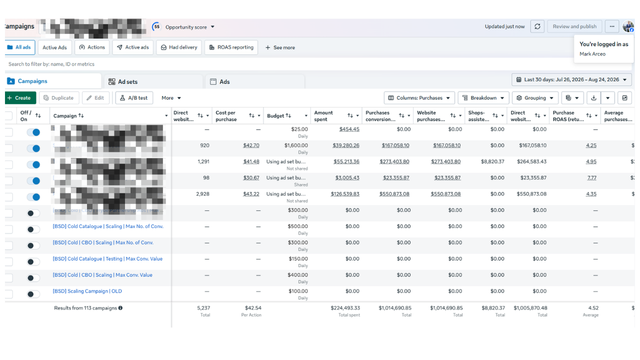Switch to the Ads tab
Screen dimensions: 640x360
255,82
